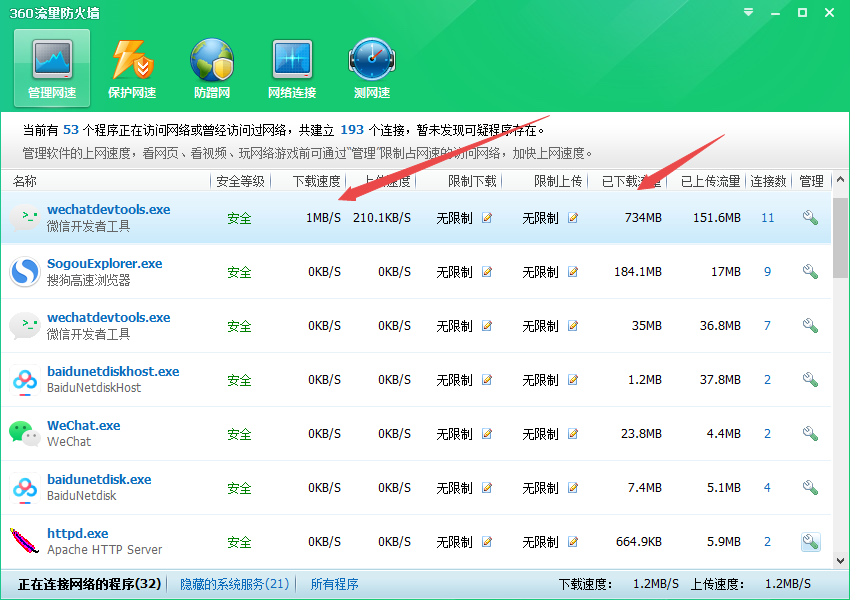Open the baidunetdiskhost.exe name link
Viewport: 850px width, 600px height.
[113, 371]
